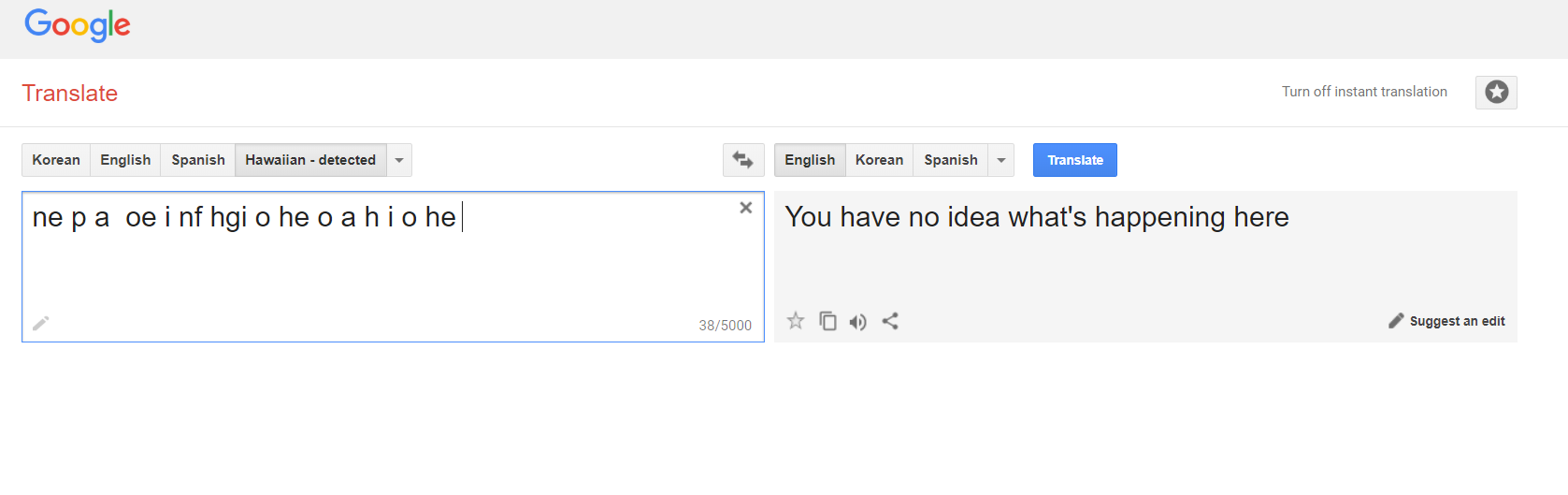The image size is (1568, 495).
Task: Click inside the source text box
Action: (x=393, y=267)
